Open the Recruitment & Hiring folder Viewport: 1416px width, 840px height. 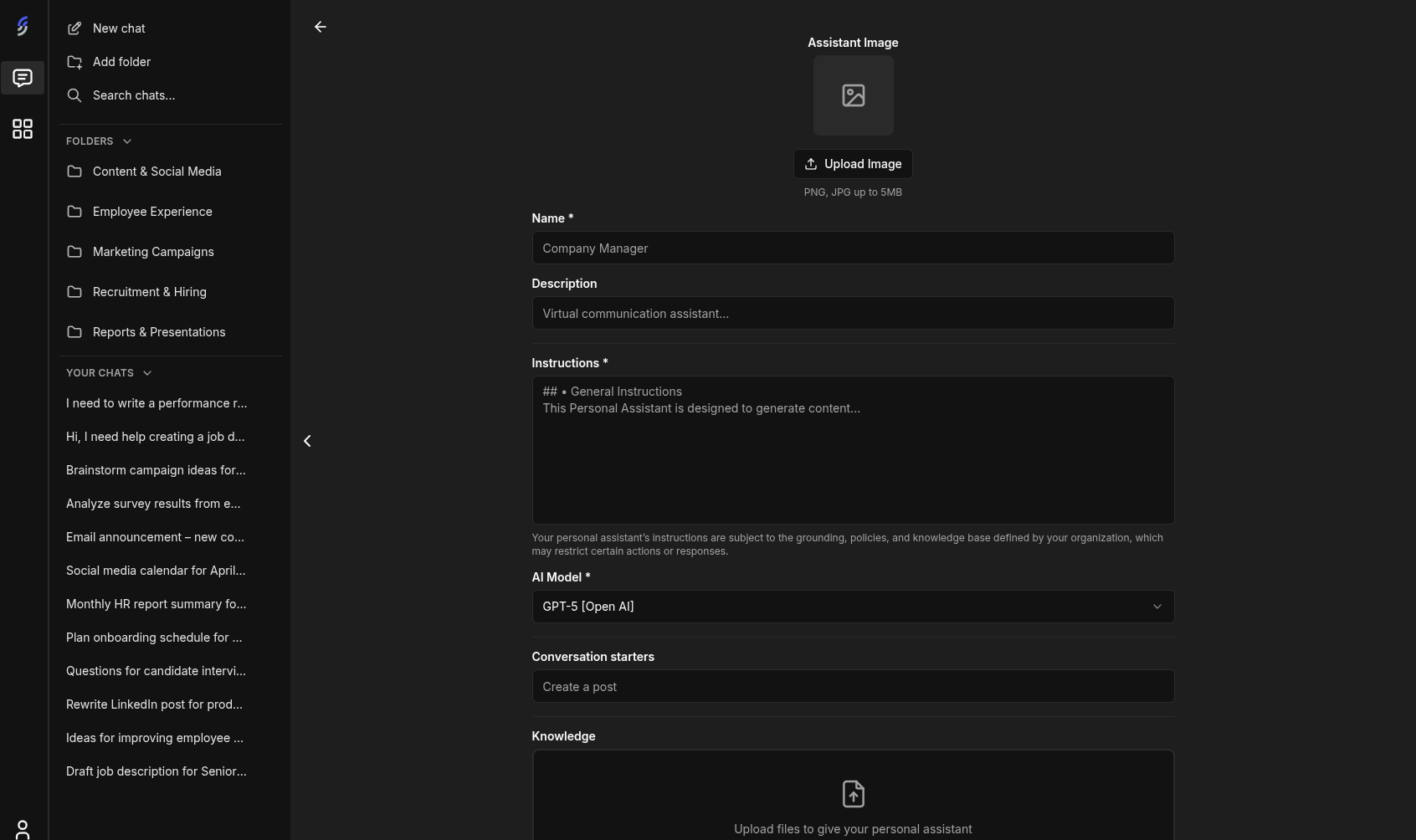click(150, 291)
